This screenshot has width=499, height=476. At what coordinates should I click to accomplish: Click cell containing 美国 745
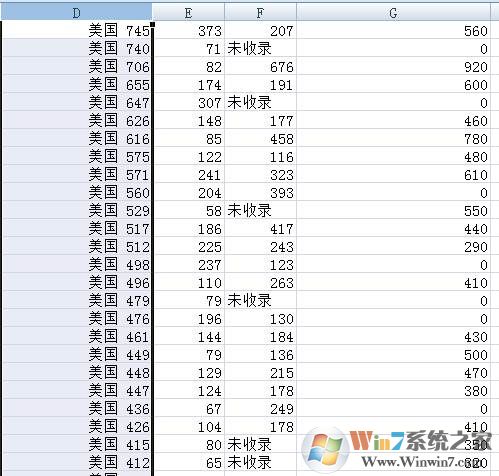click(77, 30)
